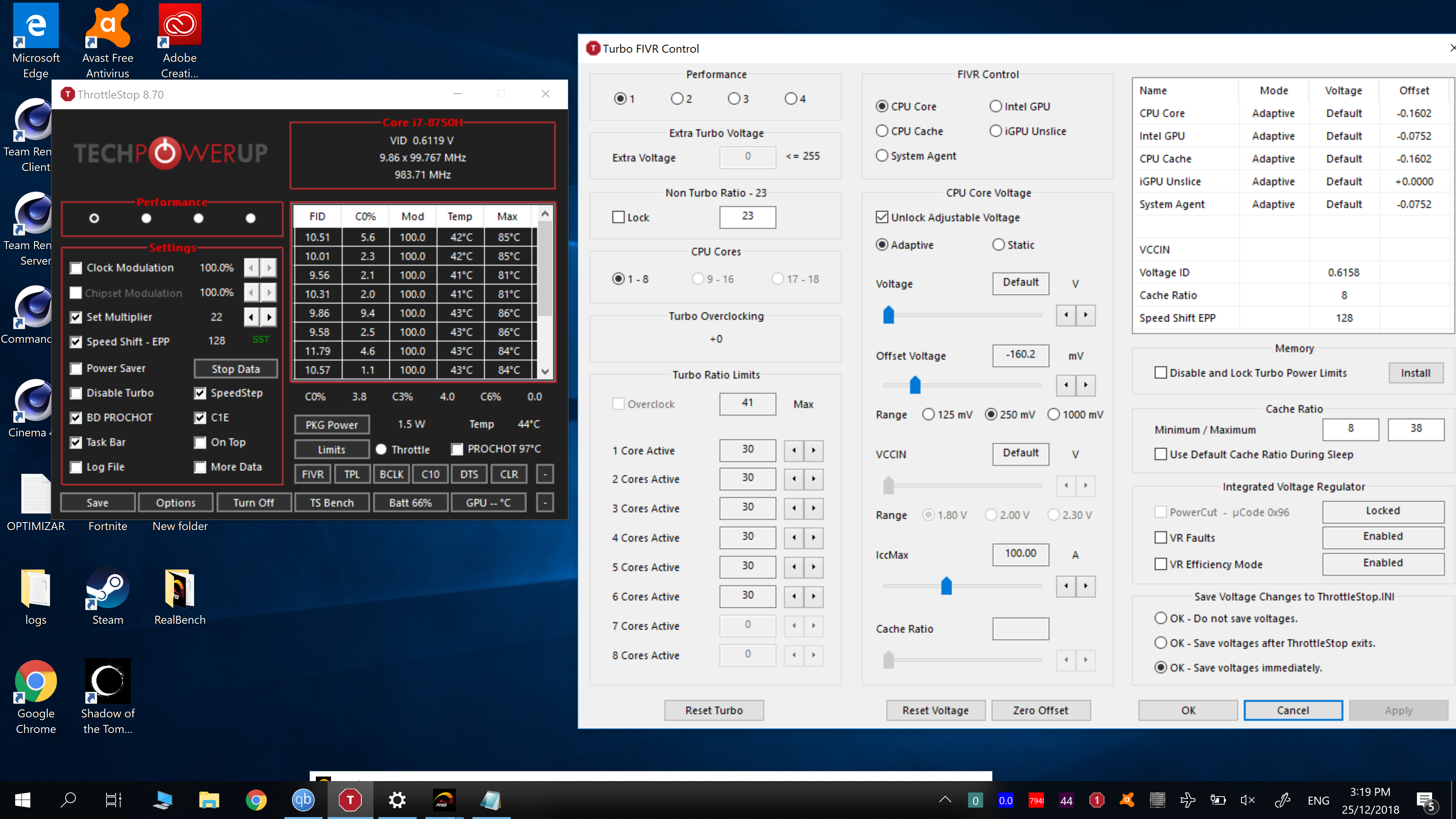Click Cache Ratio maximum field 38
Screen dimensions: 1456x819
1416,429
